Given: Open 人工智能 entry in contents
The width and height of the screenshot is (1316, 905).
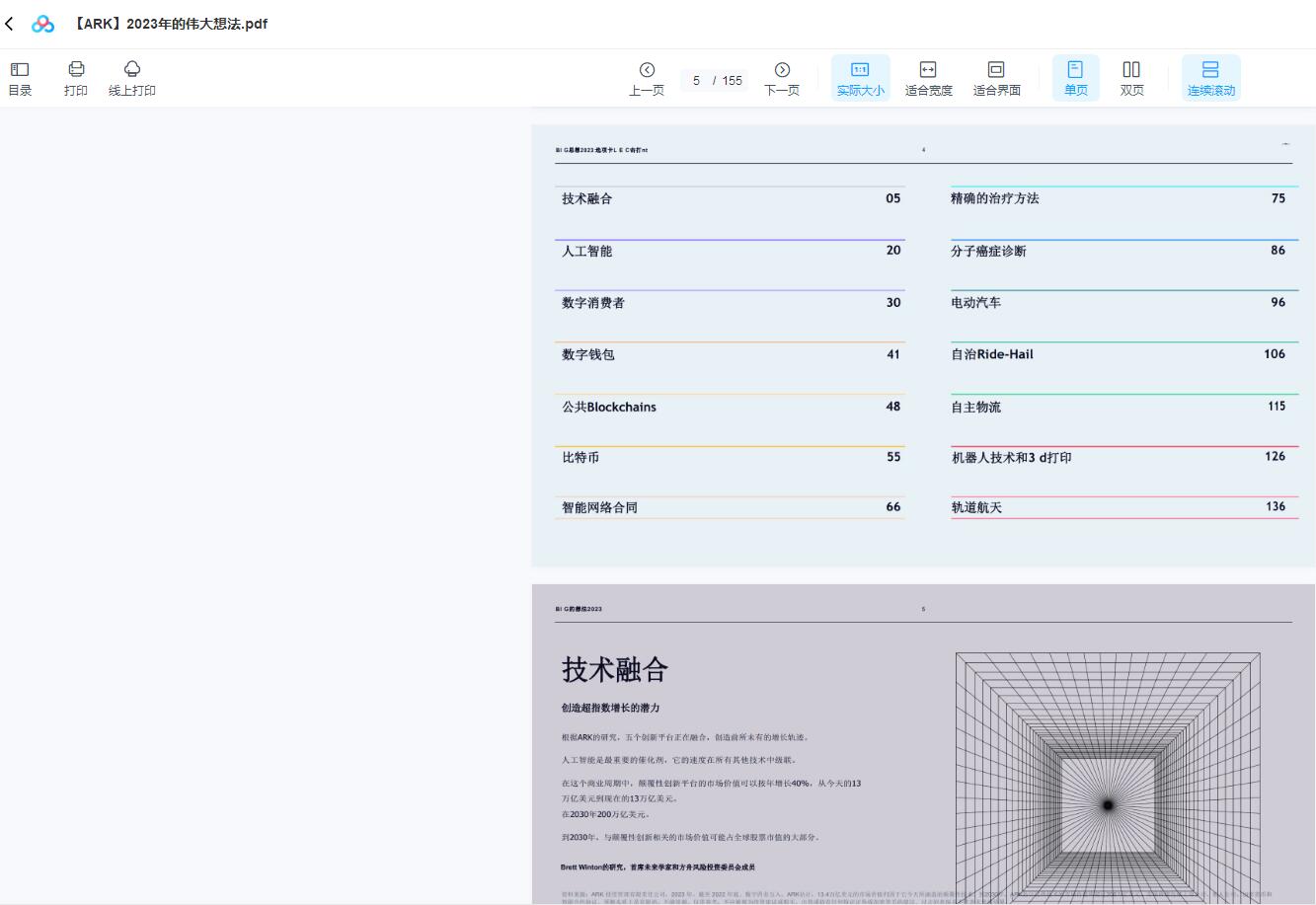Looking at the screenshot, I should 587,252.
